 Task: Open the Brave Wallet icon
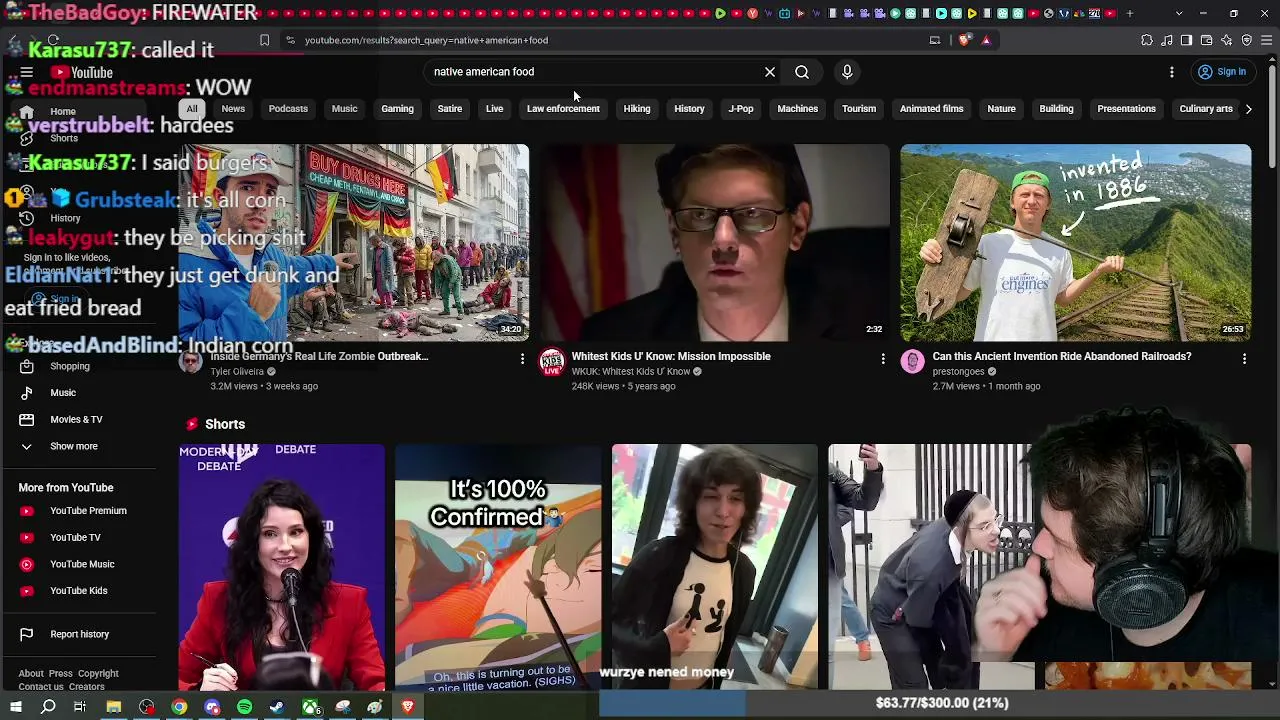click(1207, 40)
